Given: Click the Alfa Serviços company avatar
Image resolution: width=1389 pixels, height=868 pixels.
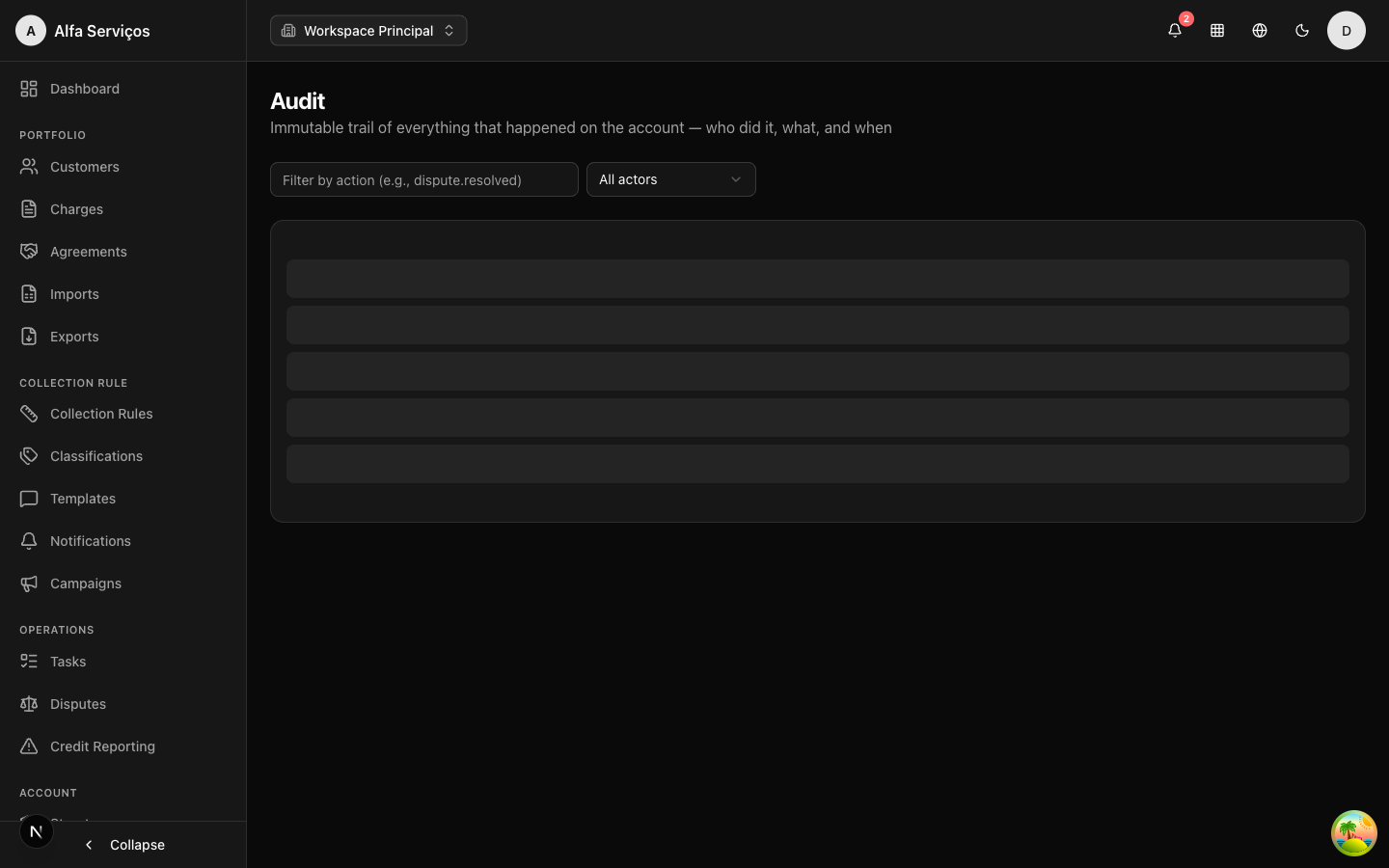Looking at the screenshot, I should click(31, 31).
